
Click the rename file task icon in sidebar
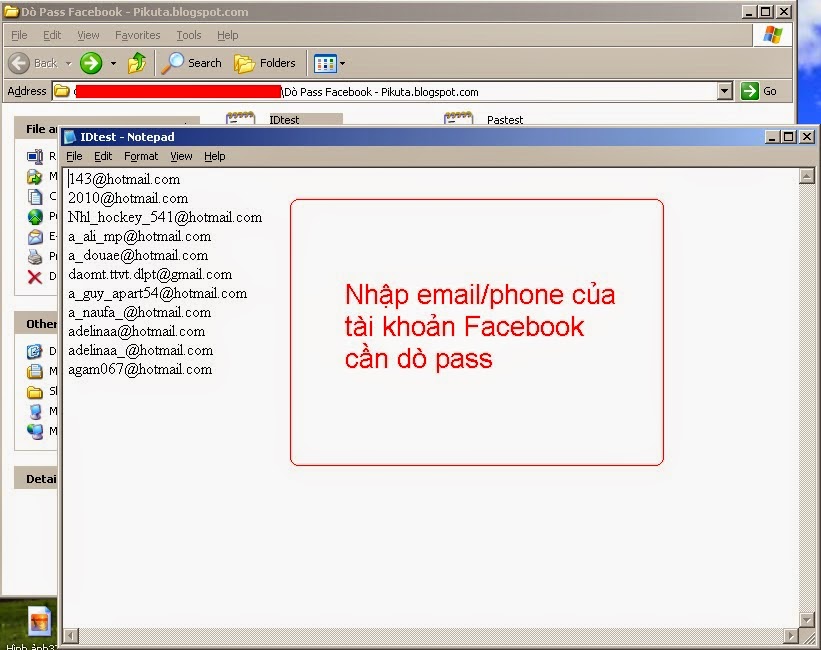point(35,156)
